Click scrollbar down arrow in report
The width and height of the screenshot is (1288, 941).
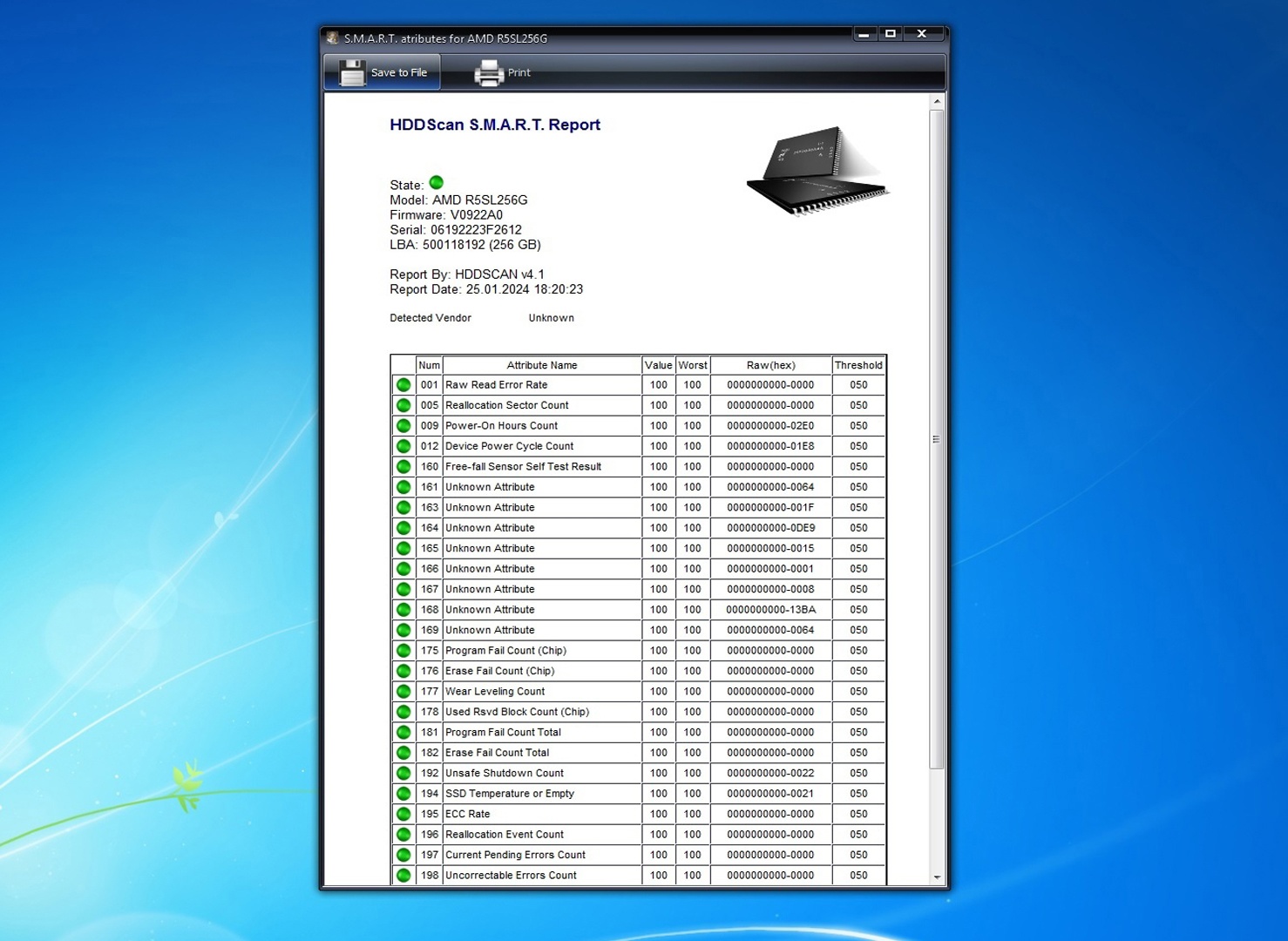coord(937,877)
